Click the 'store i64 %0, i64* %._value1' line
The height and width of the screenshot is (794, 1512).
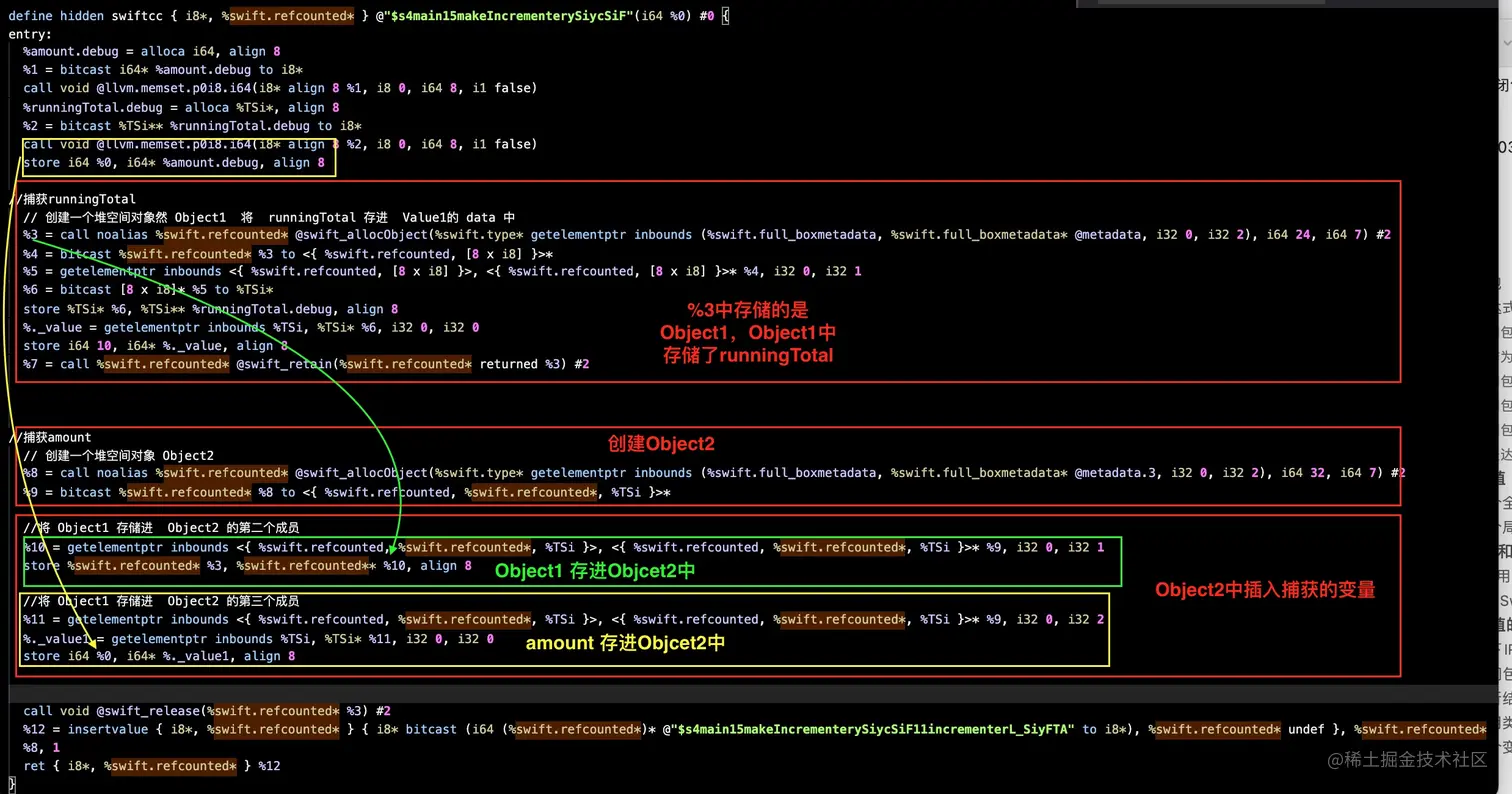[159, 656]
